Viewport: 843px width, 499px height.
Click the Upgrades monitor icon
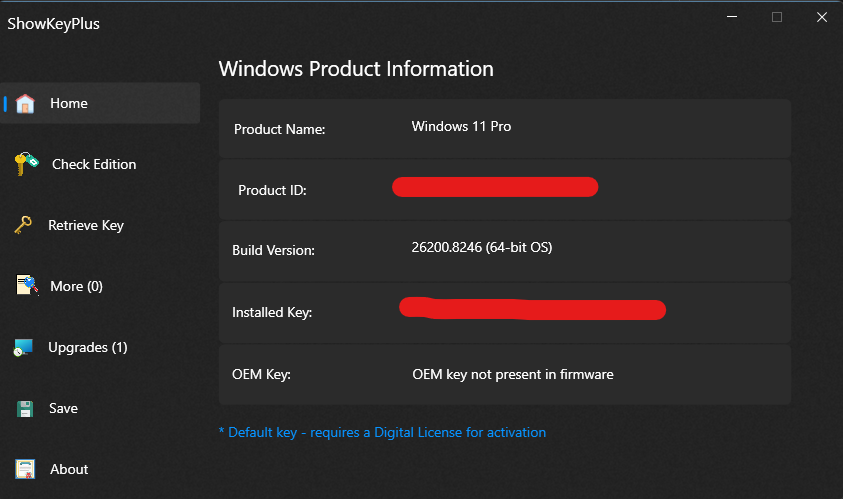click(x=24, y=347)
